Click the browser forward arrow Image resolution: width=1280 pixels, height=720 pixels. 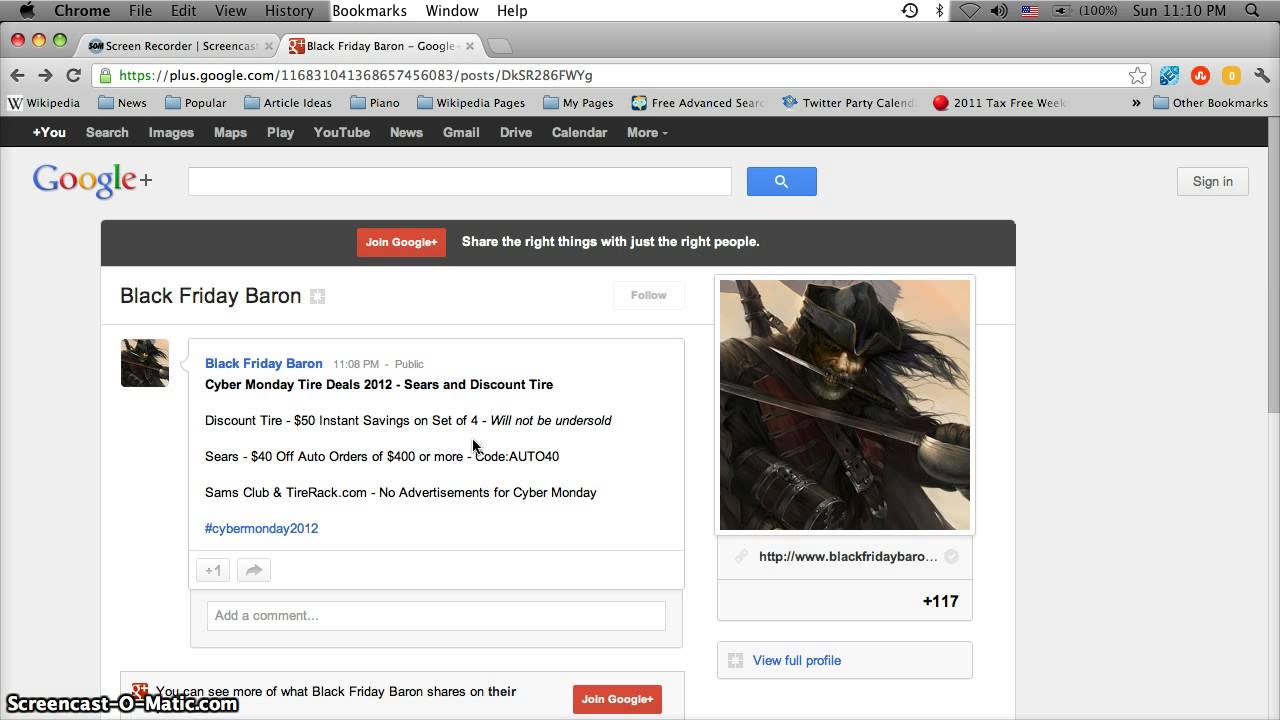tap(45, 75)
